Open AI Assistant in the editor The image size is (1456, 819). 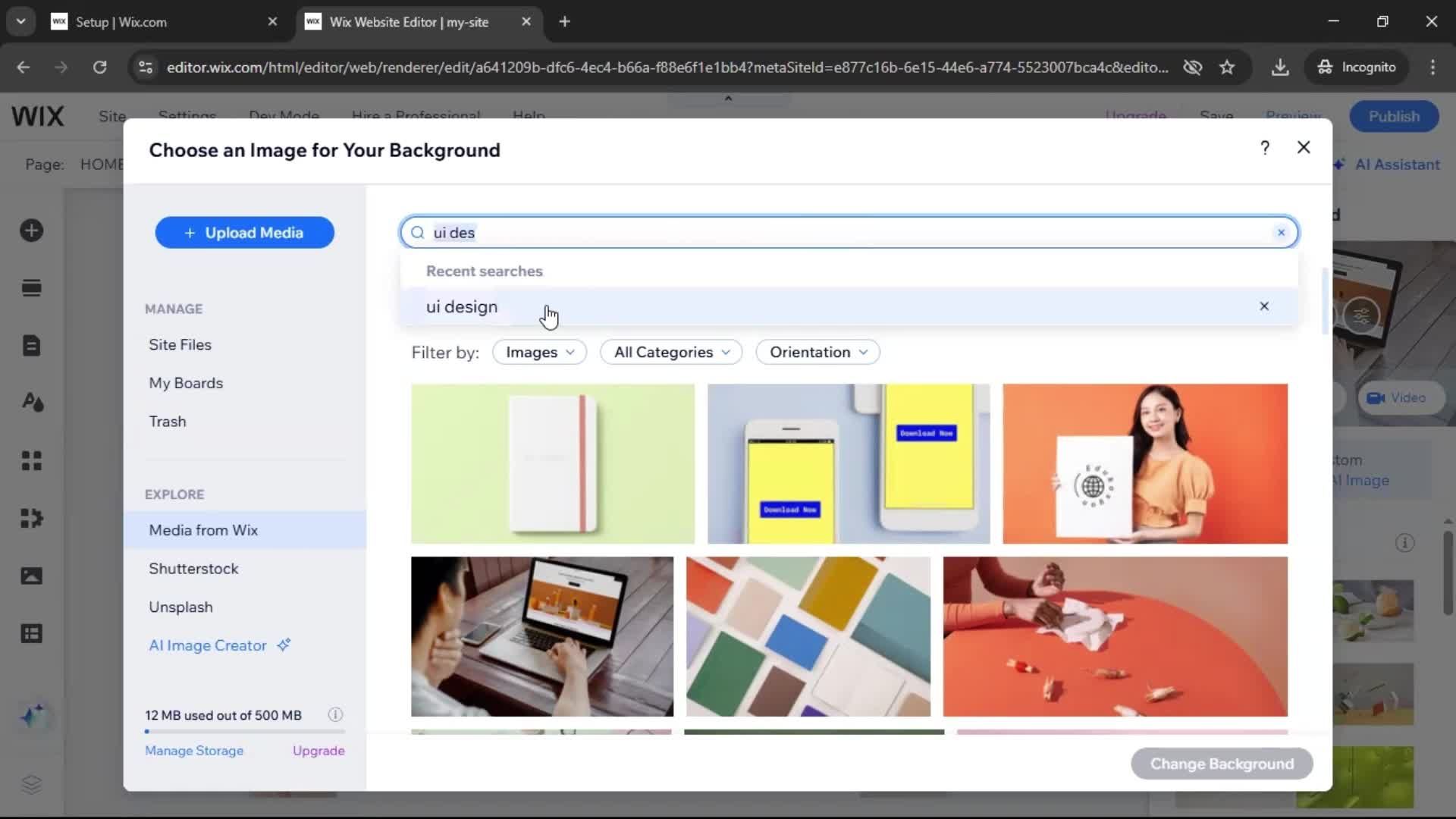(x=1387, y=165)
